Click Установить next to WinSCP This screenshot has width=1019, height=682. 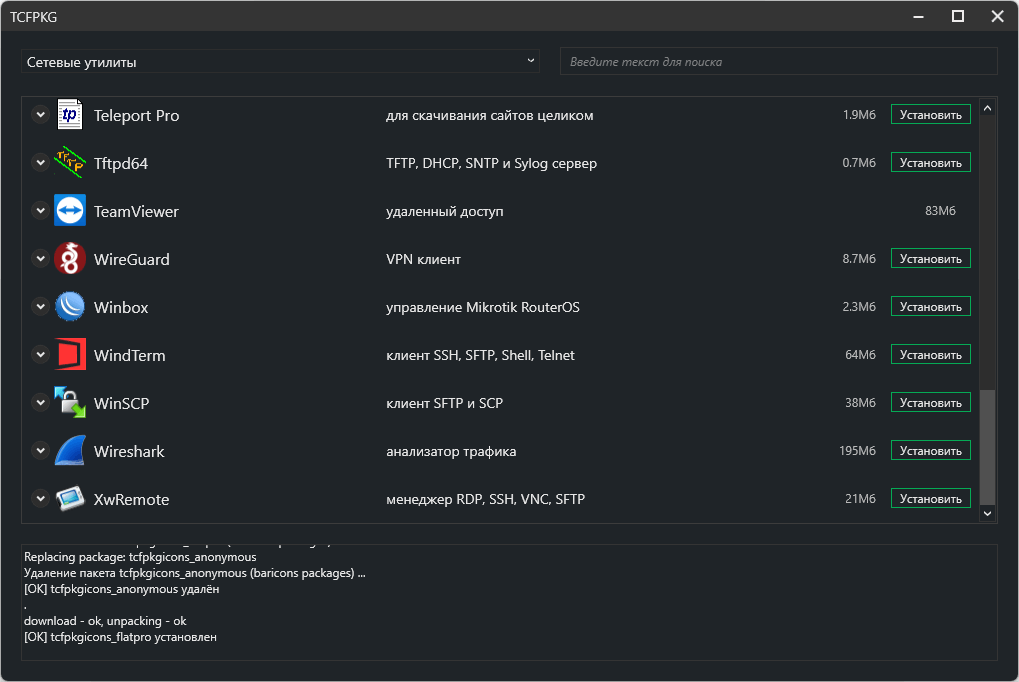coord(930,403)
